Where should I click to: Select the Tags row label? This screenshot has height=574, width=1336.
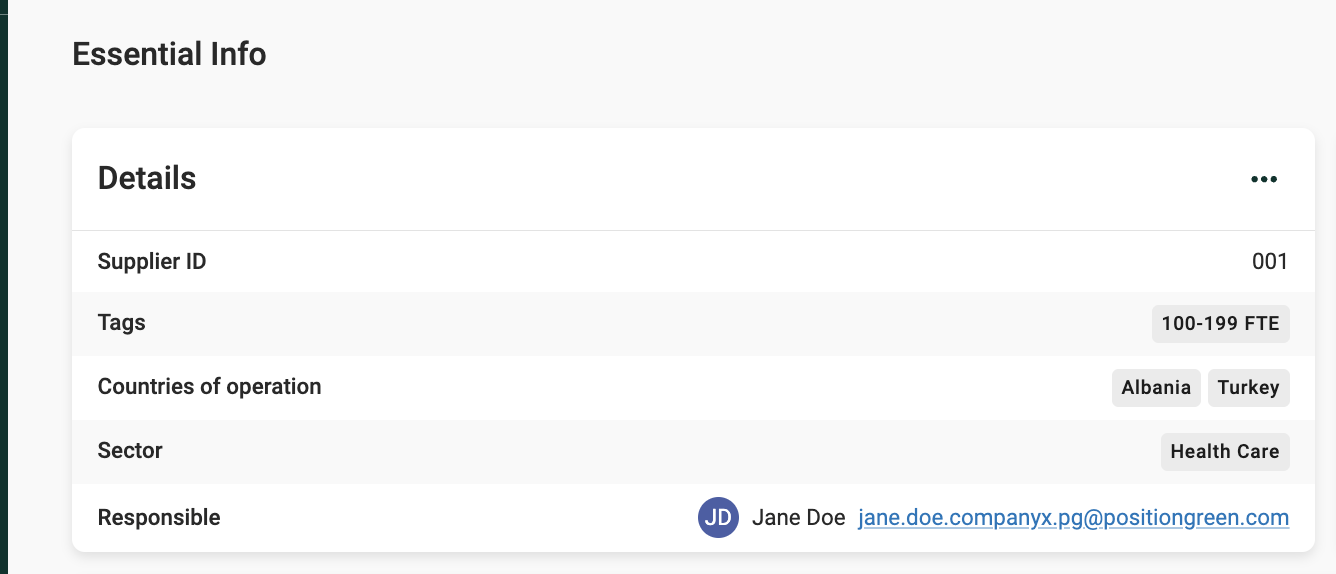tap(122, 323)
